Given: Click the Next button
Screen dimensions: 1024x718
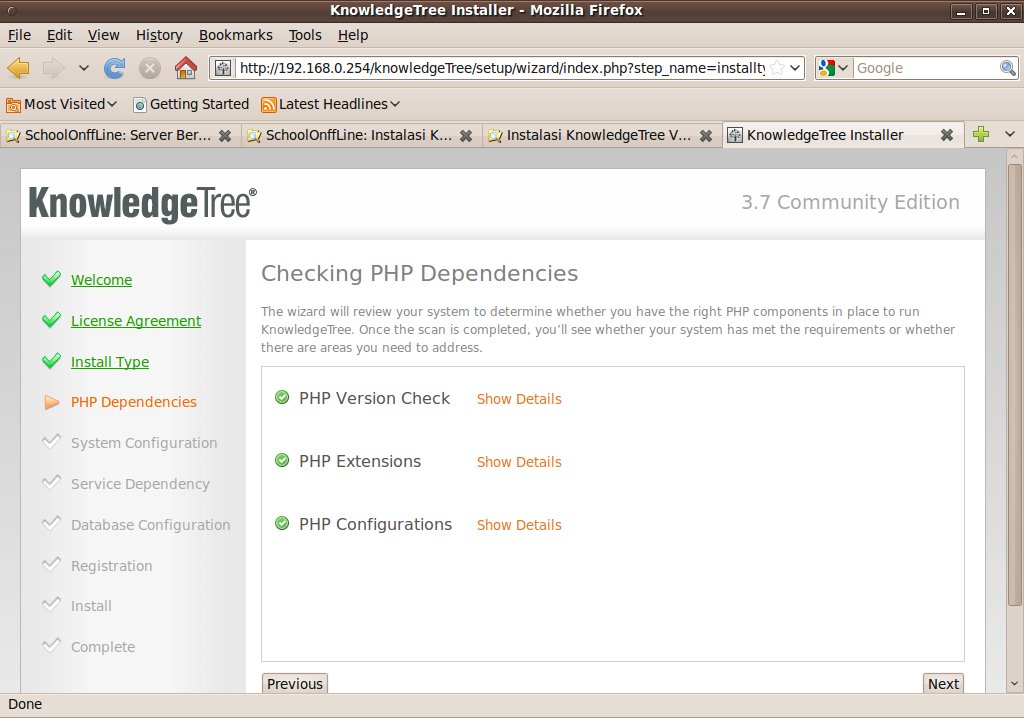Looking at the screenshot, I should tap(943, 684).
